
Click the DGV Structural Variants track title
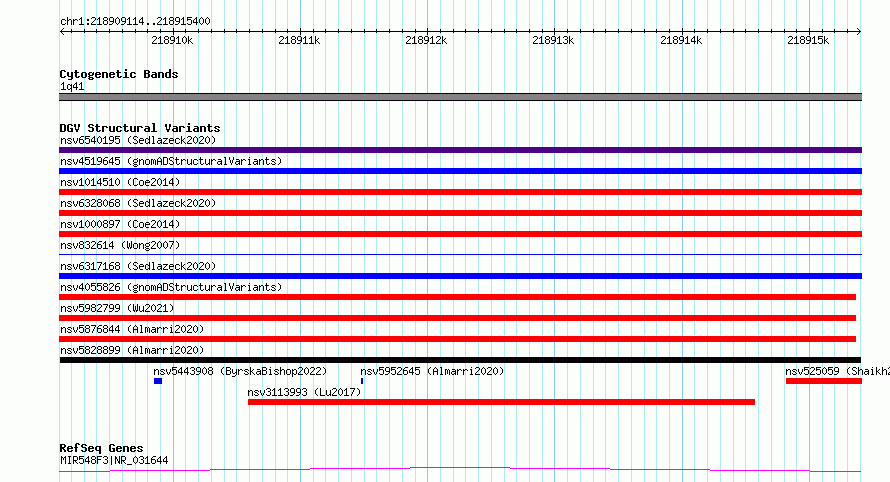click(140, 128)
